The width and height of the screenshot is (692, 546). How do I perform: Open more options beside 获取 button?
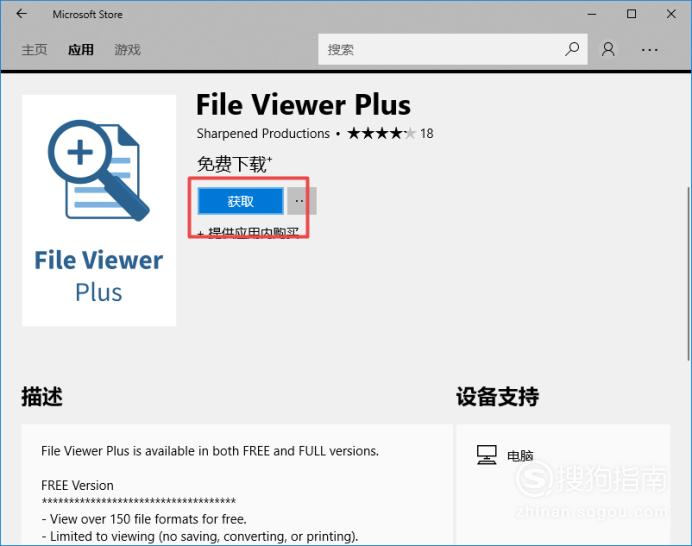point(301,201)
